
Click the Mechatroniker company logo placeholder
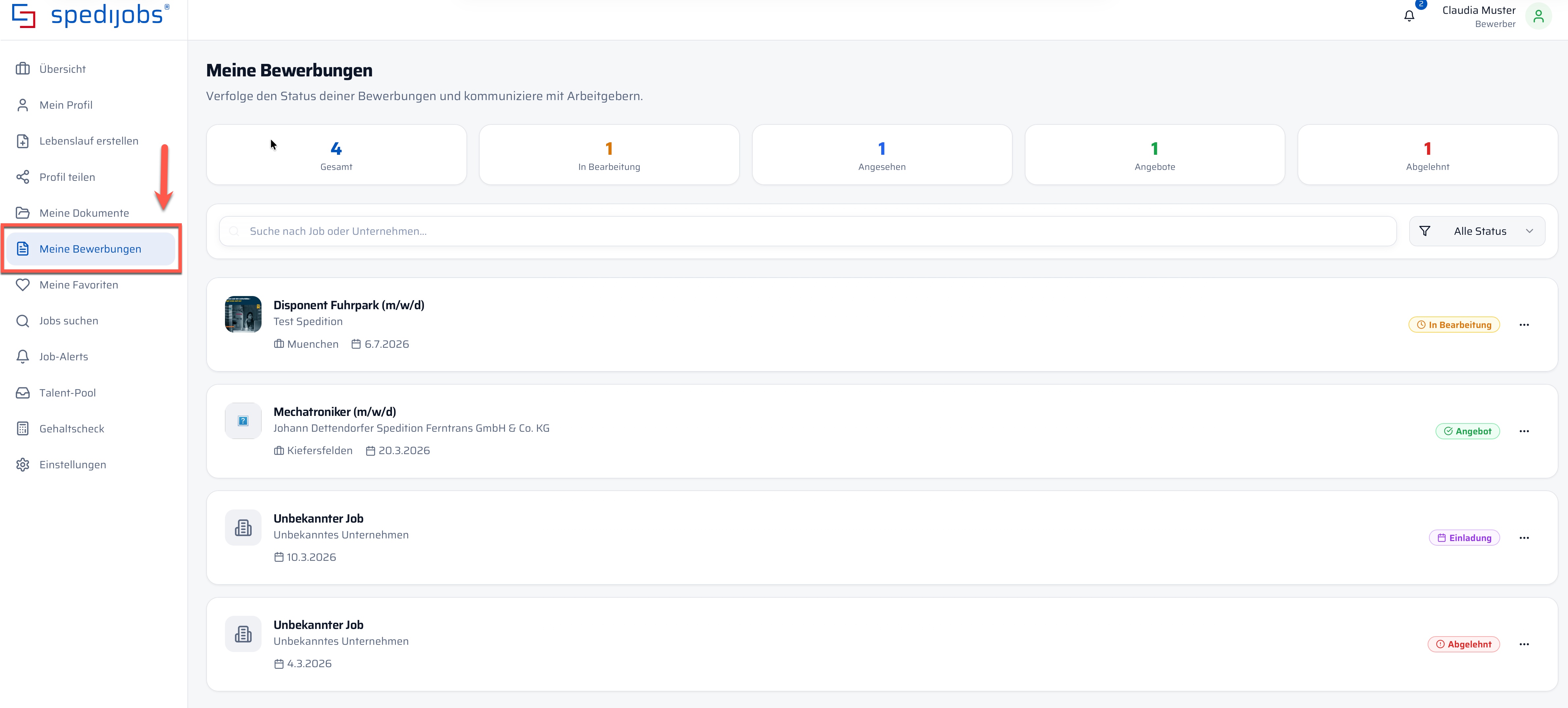coord(243,421)
